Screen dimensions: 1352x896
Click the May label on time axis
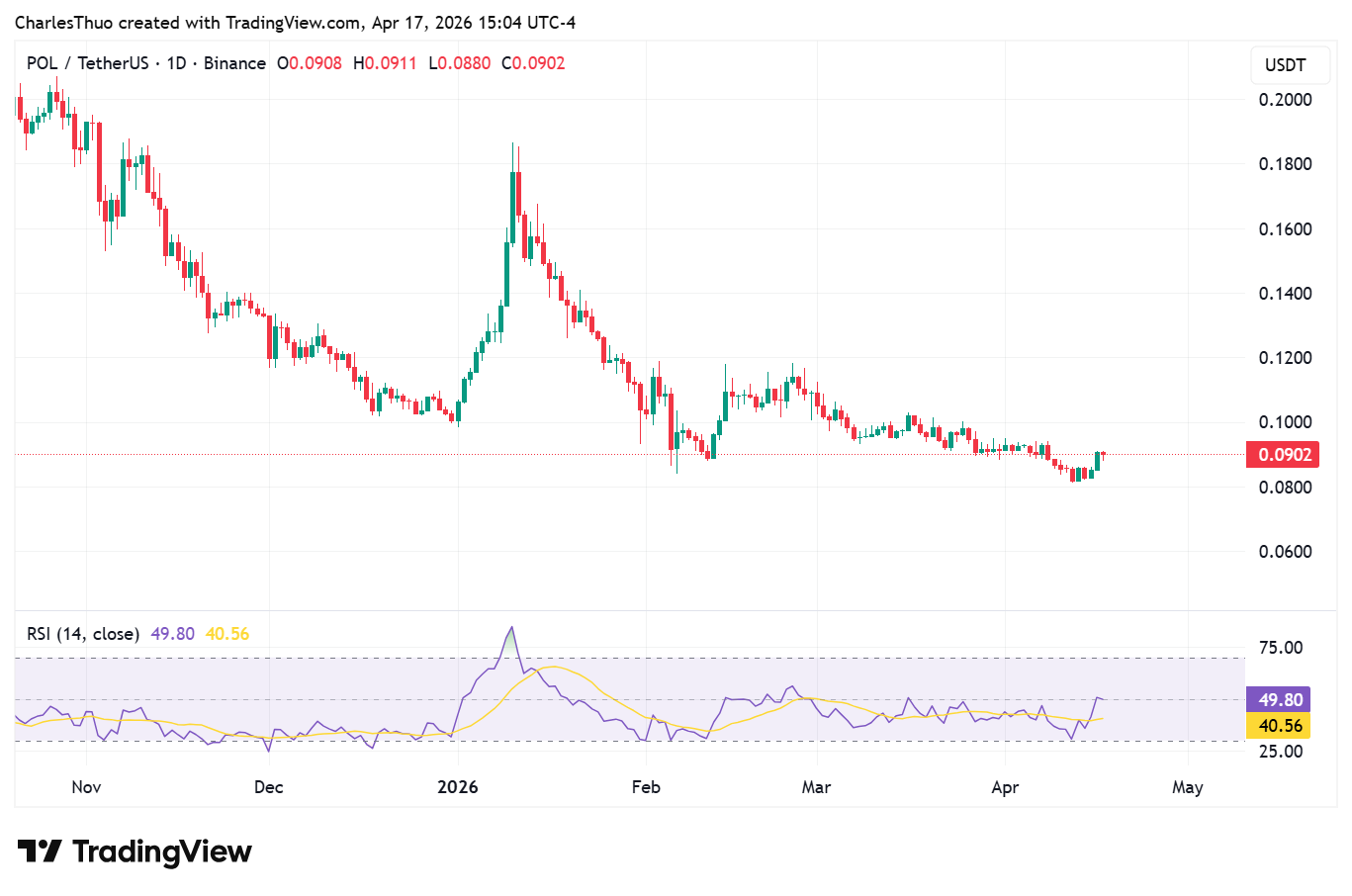[1187, 787]
